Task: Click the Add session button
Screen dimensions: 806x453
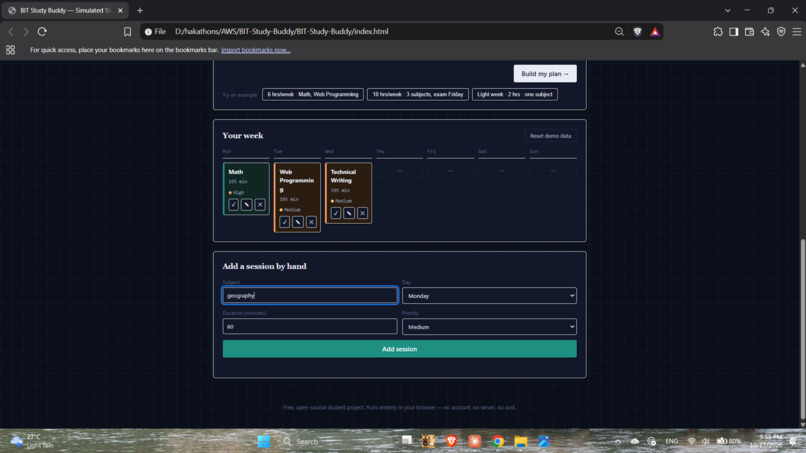Action: coord(399,349)
